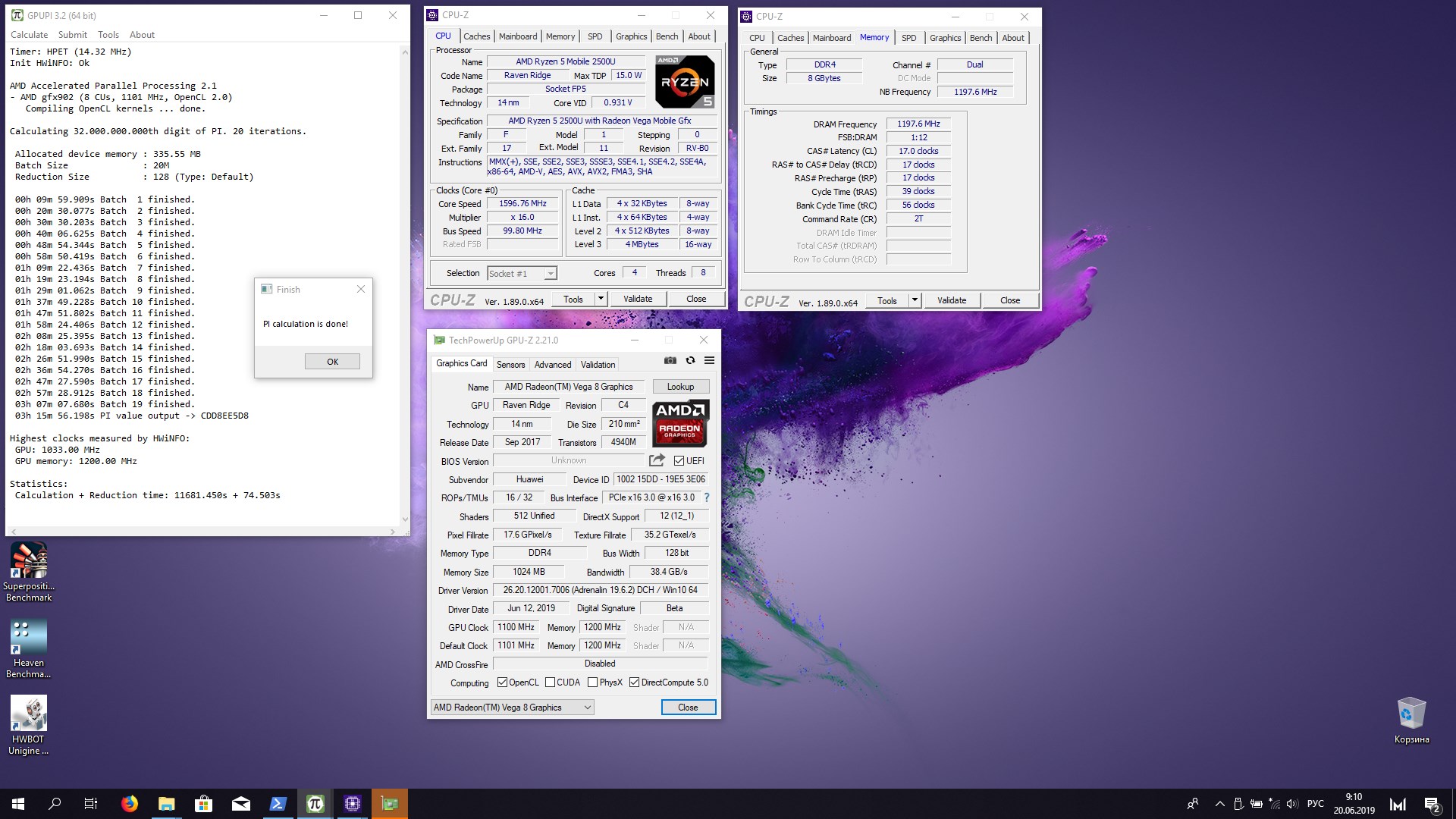Open the About menu in GPUPI

[x=142, y=35]
